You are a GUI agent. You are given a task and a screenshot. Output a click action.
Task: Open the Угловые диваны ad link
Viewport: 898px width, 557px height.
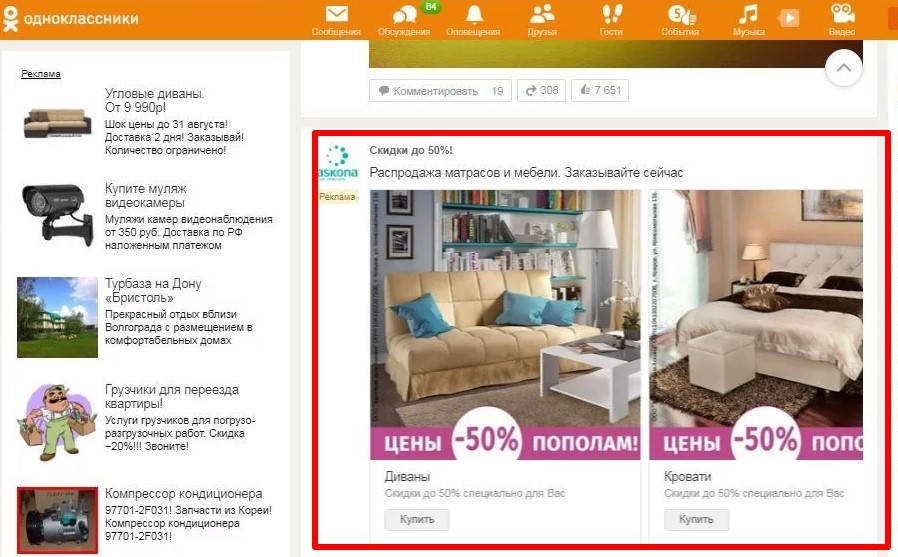(154, 94)
